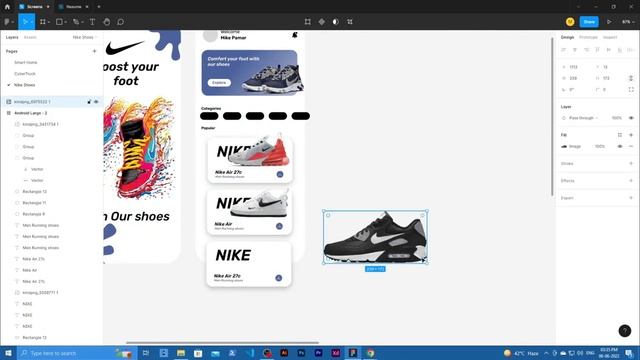Open a new tab with plus button
640x360 pixels.
coord(99,7)
